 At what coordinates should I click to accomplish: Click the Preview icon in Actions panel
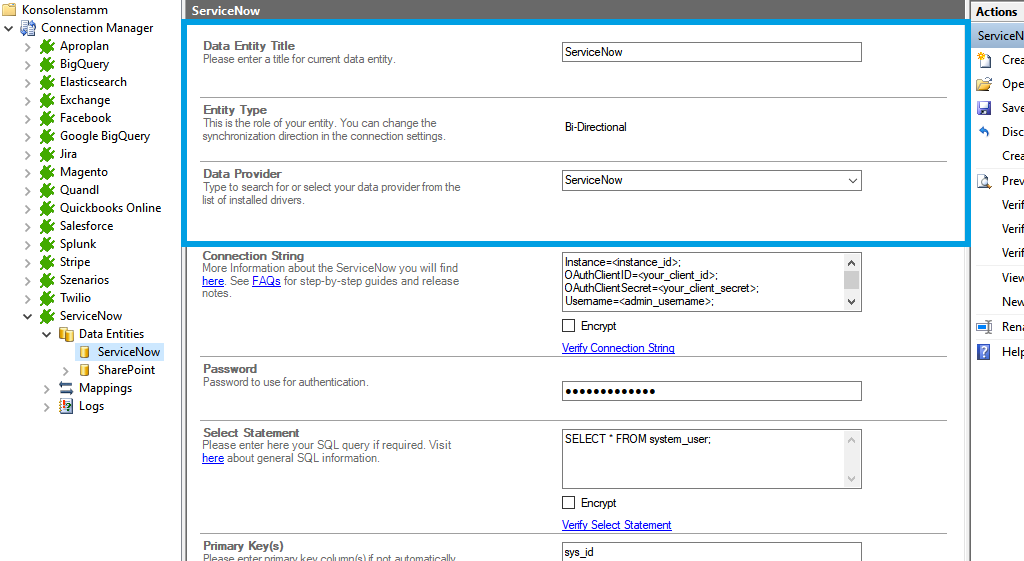(x=984, y=181)
